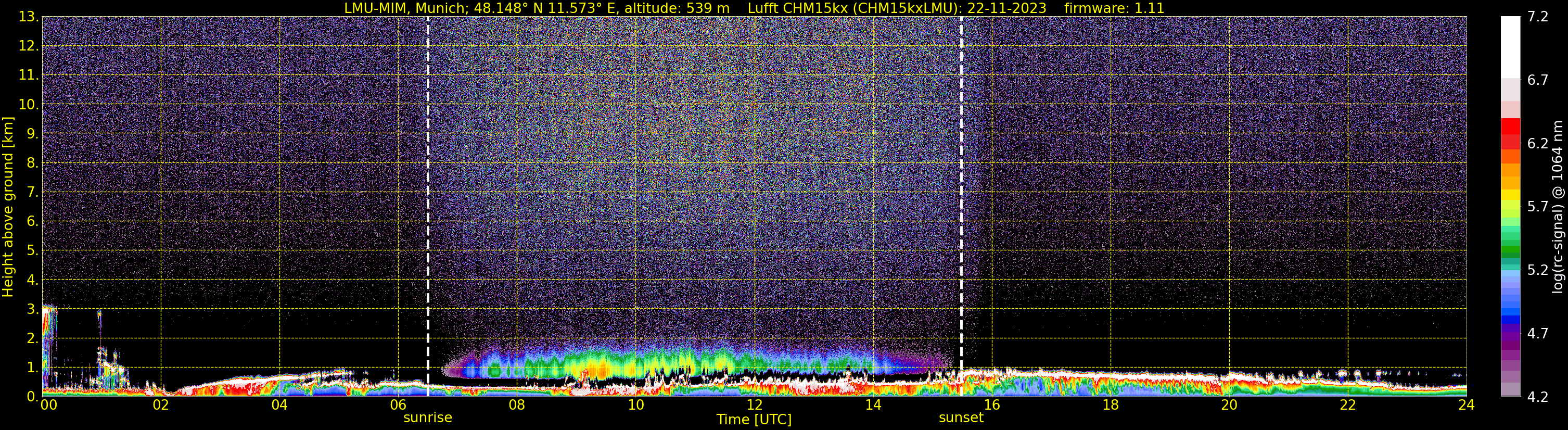Image resolution: width=1568 pixels, height=430 pixels.
Task: Click the '5.' height axis tick label
Action: click(33, 250)
